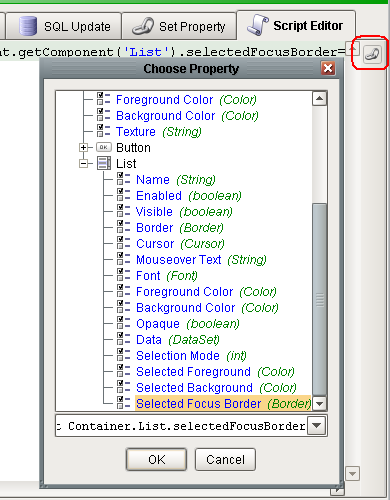Screen dimensions: 390x500
Task: Click the property icon beside Selection Mode
Action: [123, 355]
